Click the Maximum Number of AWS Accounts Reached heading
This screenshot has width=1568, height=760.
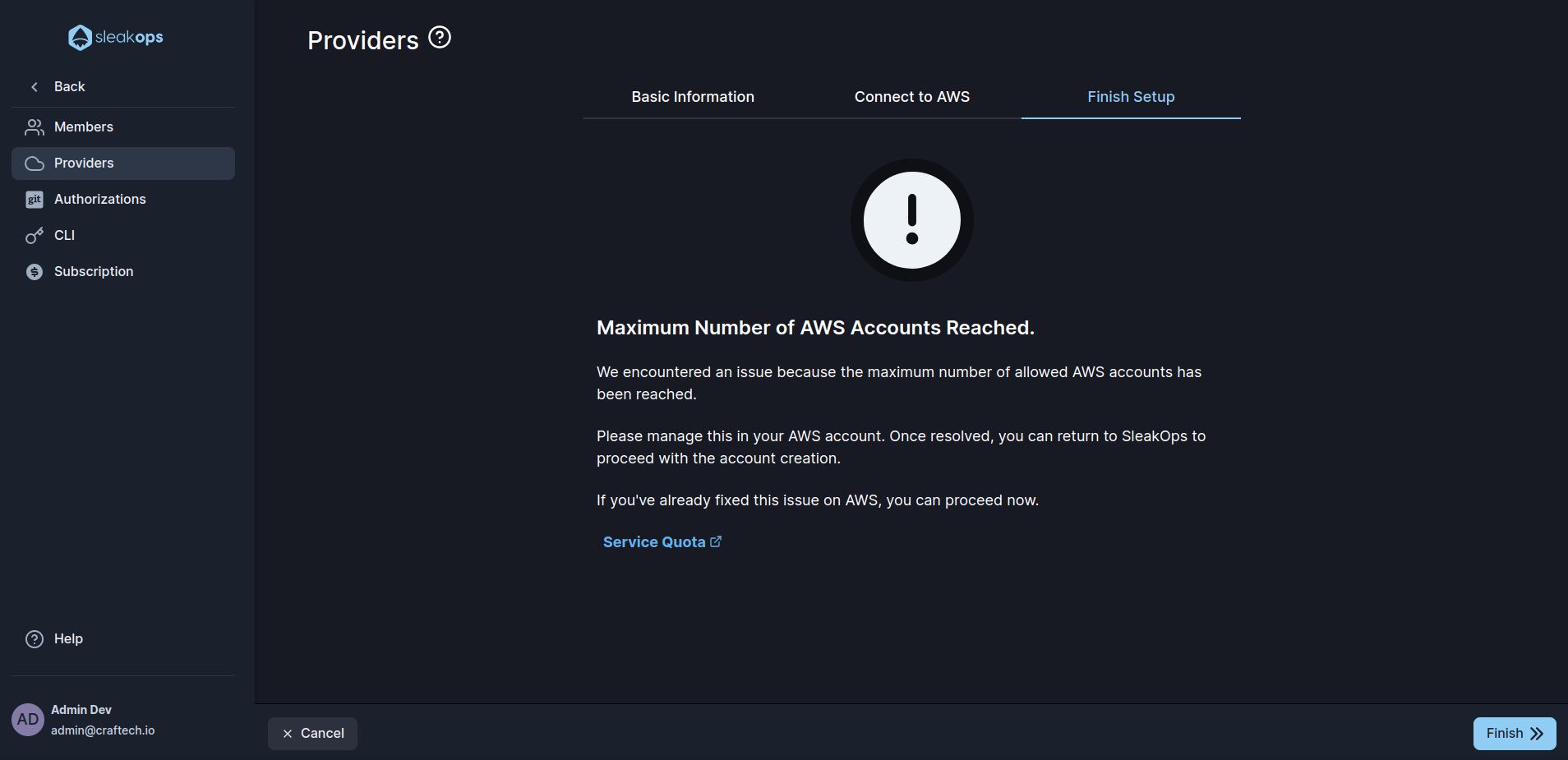point(815,328)
